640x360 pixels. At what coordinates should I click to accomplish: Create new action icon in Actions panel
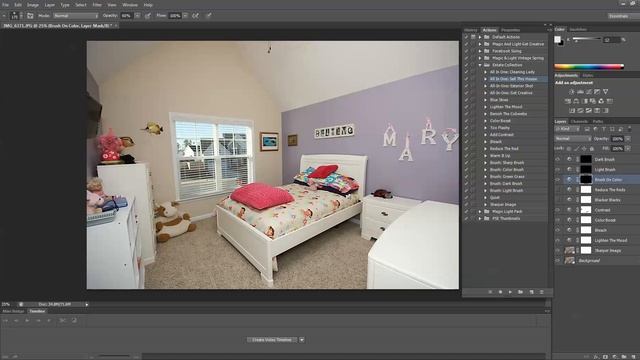pyautogui.click(x=531, y=292)
